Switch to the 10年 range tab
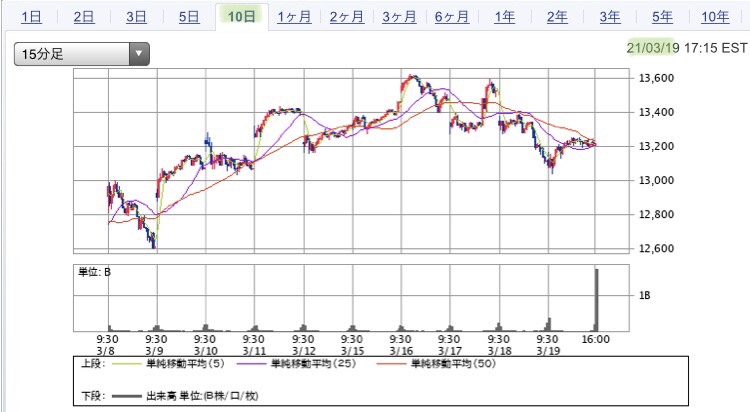The height and width of the screenshot is (412, 750). tap(715, 17)
